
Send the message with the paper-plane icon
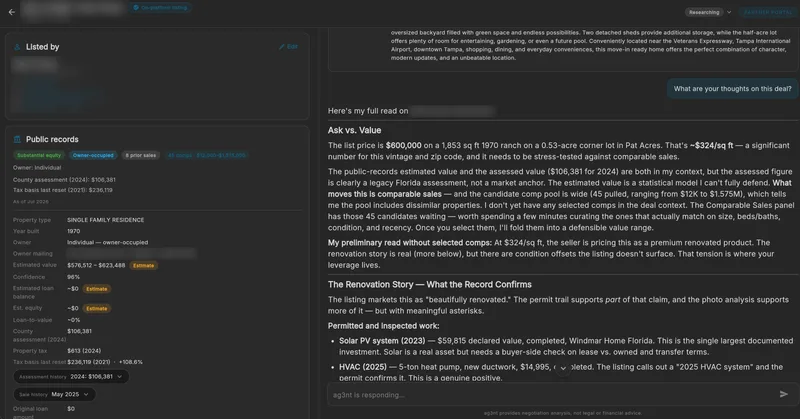[x=784, y=394]
